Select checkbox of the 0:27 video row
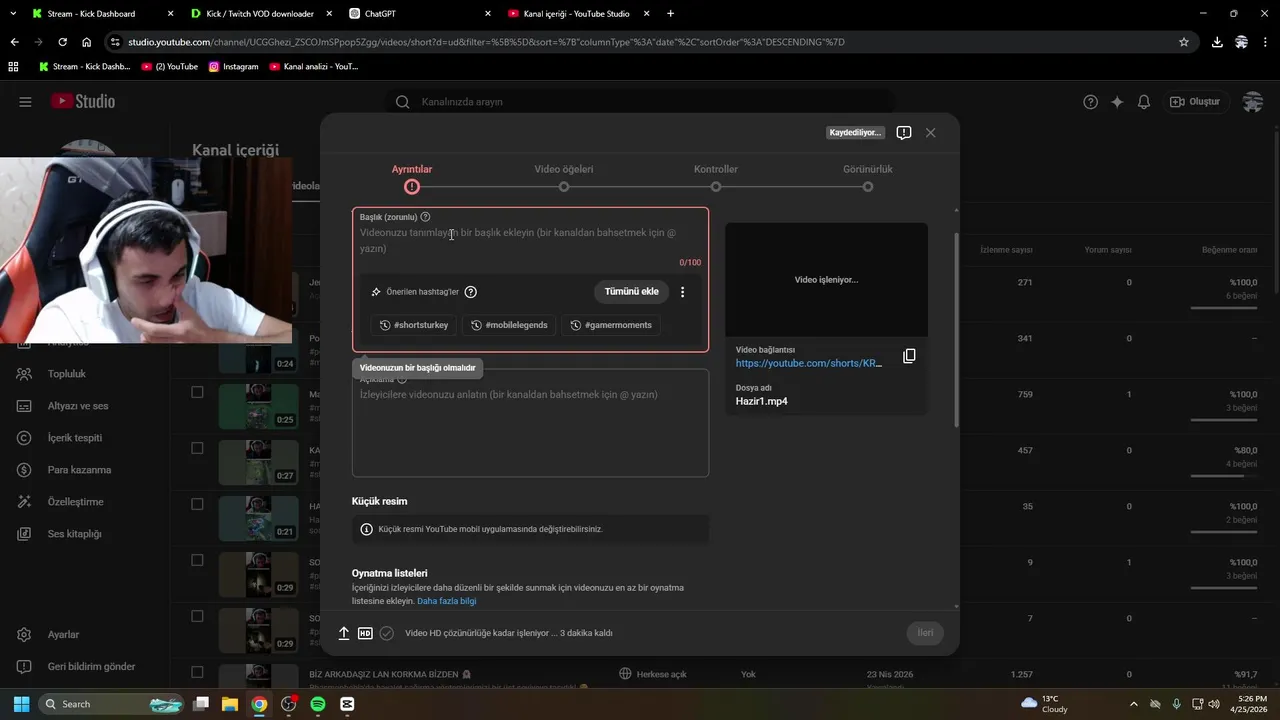 pos(197,448)
